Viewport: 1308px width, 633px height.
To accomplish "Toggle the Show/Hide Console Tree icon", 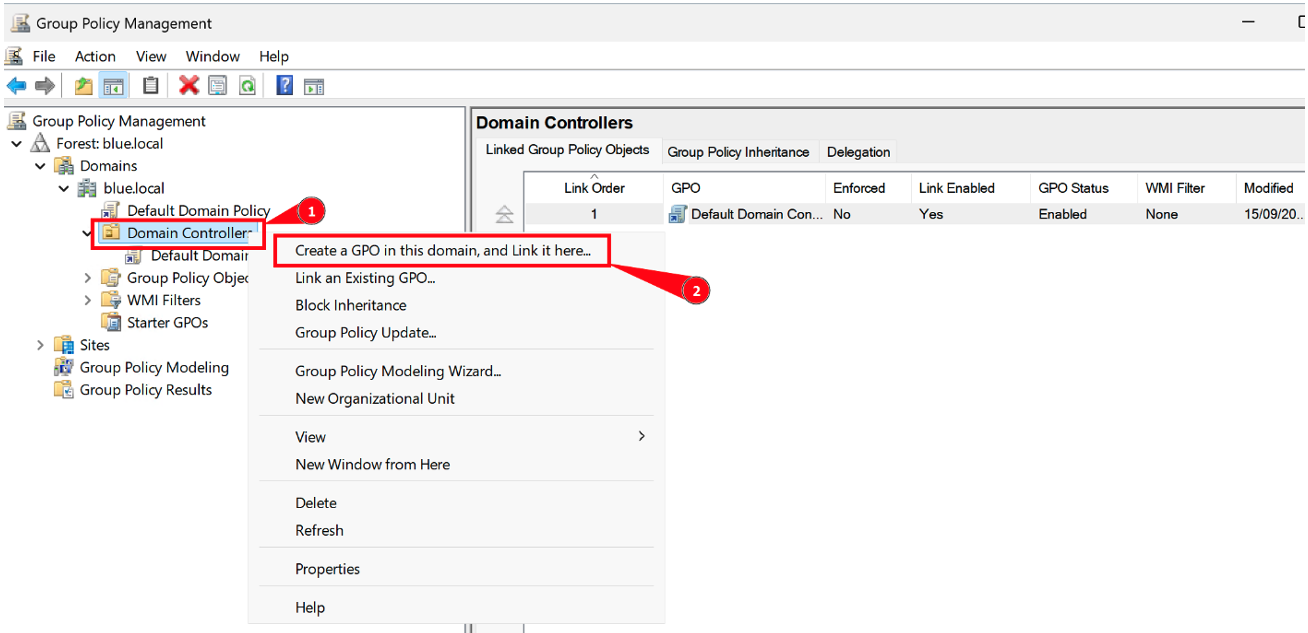I will coord(112,86).
